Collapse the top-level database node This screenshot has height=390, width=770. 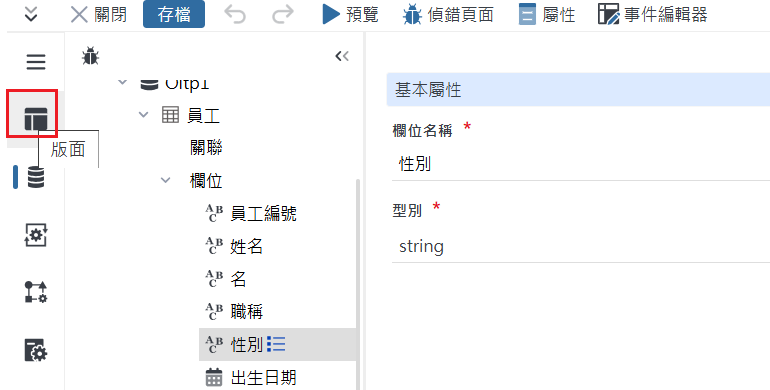(x=122, y=83)
